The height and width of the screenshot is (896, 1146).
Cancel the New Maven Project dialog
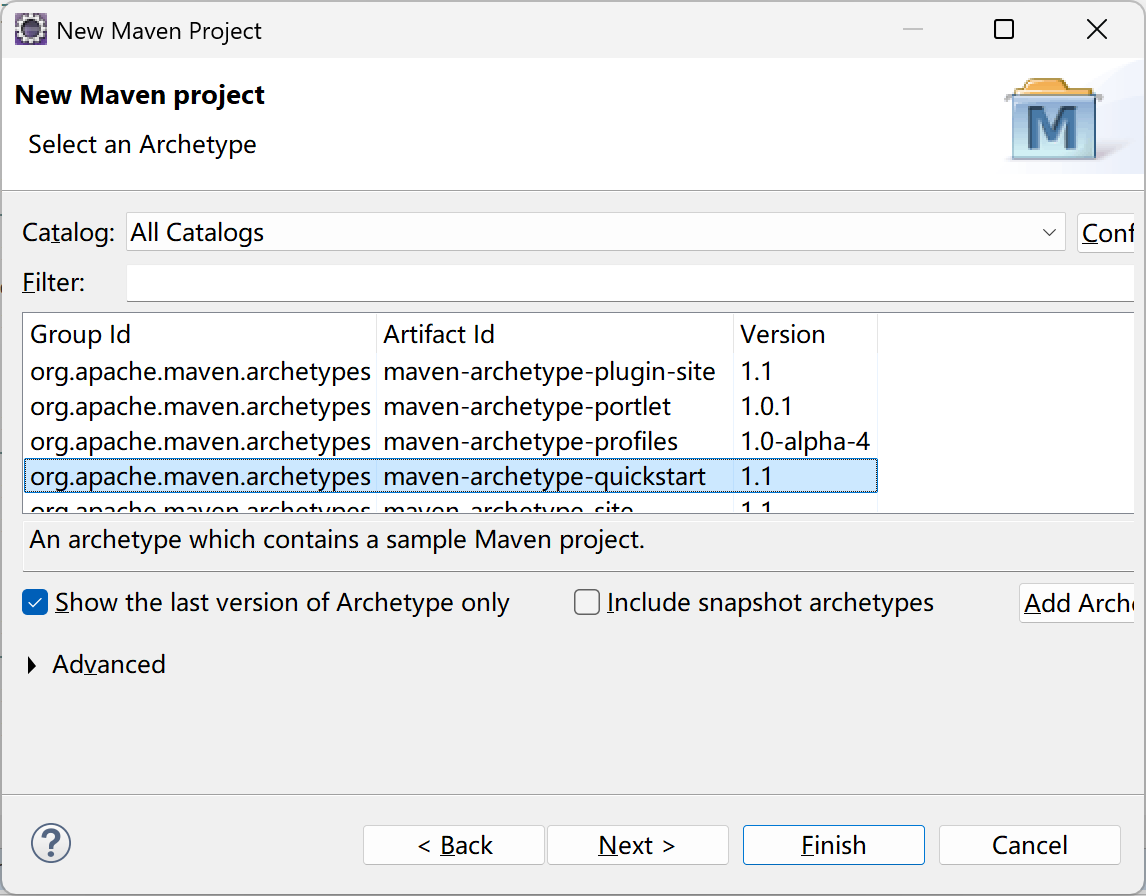1029,845
